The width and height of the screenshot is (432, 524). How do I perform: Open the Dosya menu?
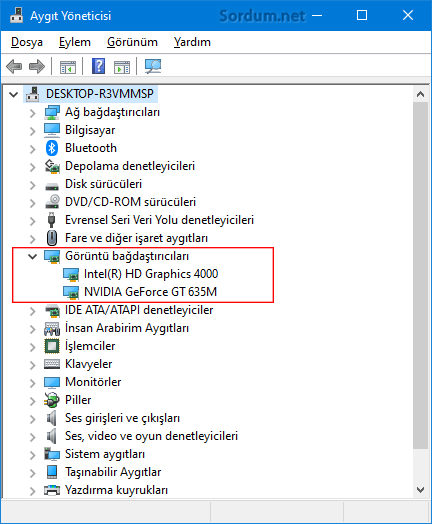[27, 42]
